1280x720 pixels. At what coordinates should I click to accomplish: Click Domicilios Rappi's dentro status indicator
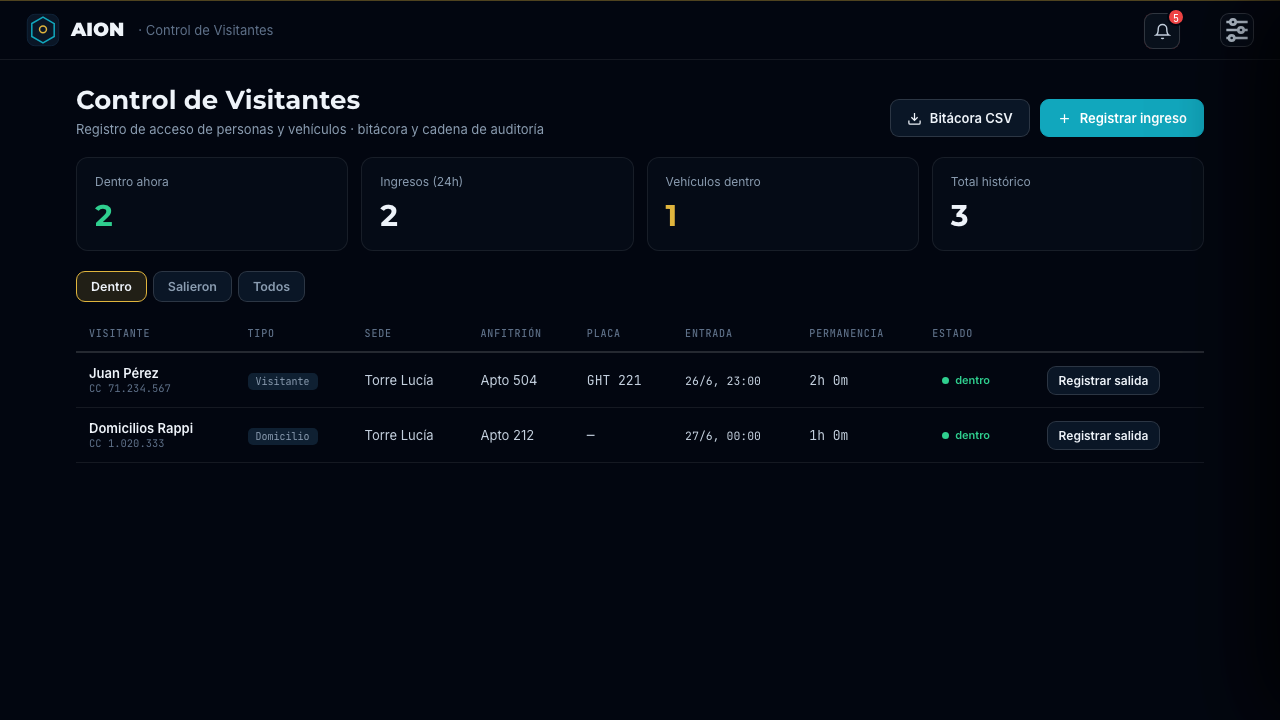tap(966, 436)
